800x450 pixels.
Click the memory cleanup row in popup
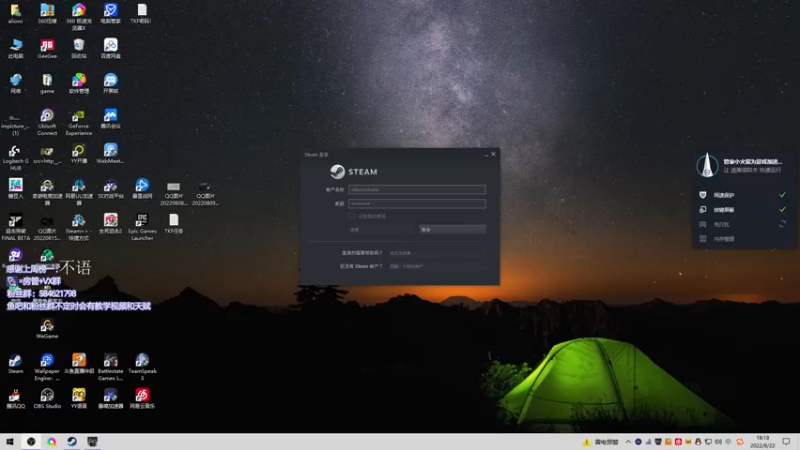pyautogui.click(x=742, y=239)
